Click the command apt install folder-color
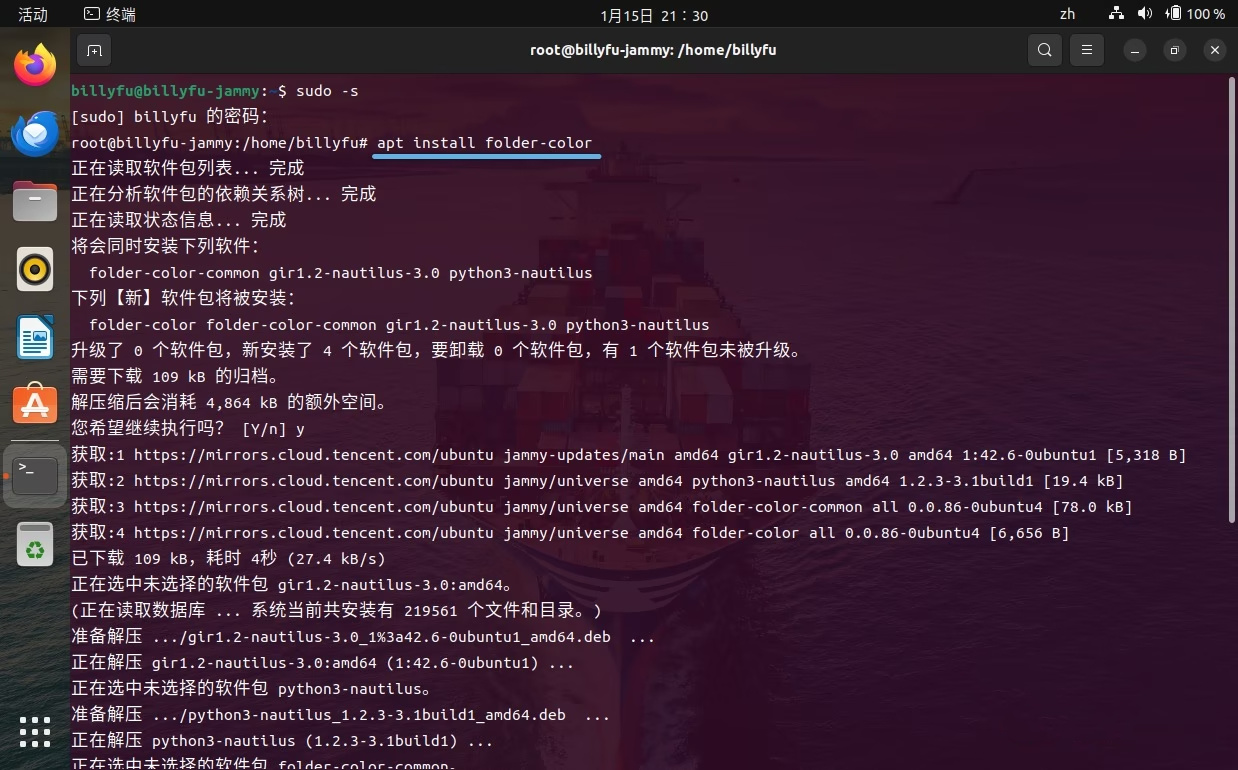The height and width of the screenshot is (770, 1238). click(485, 143)
